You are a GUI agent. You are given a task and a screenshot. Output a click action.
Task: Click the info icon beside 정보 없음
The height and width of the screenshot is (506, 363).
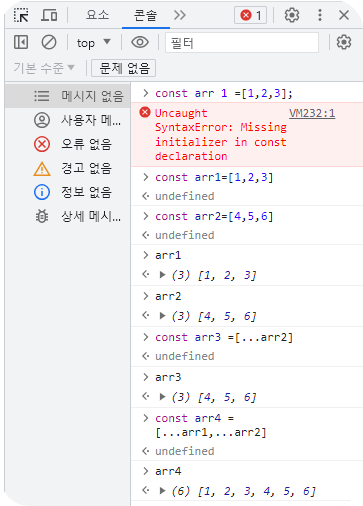42,192
